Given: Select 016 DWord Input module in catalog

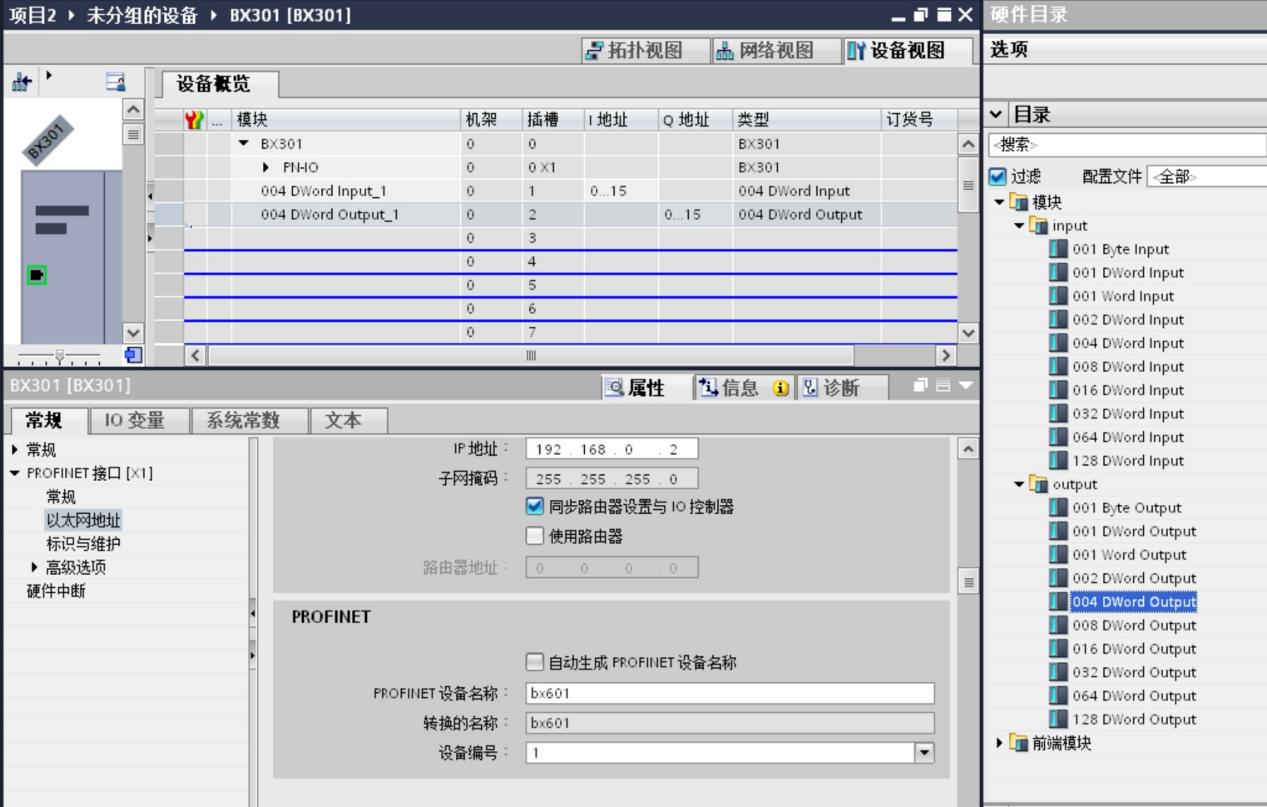Looking at the screenshot, I should [x=1127, y=390].
